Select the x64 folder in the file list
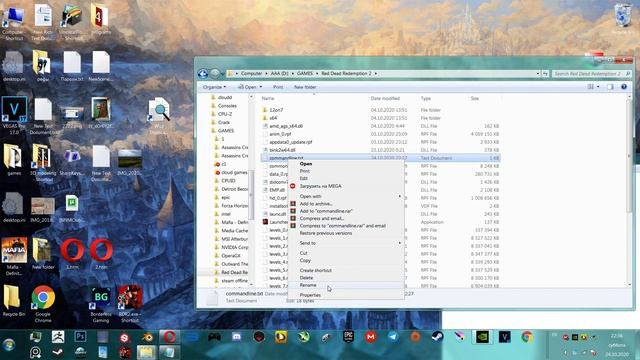The height and width of the screenshot is (360, 640). click(x=273, y=118)
